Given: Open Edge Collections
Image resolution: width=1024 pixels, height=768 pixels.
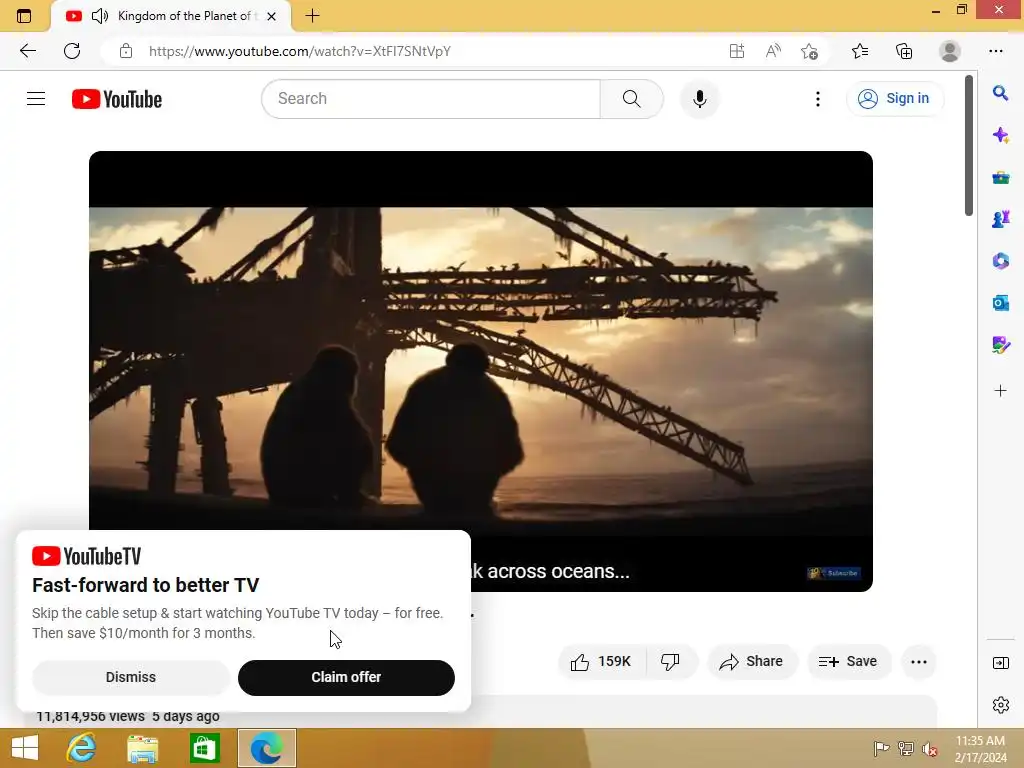Looking at the screenshot, I should [904, 51].
